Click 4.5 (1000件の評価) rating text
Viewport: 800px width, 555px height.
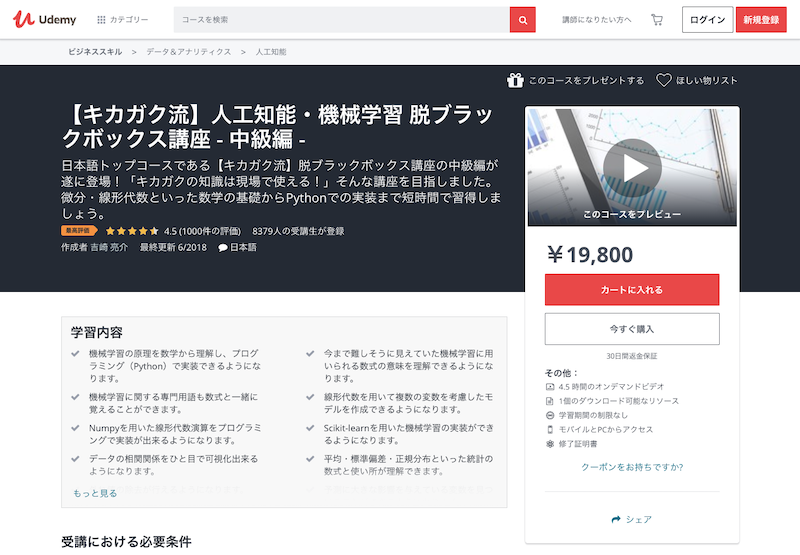[x=203, y=231]
